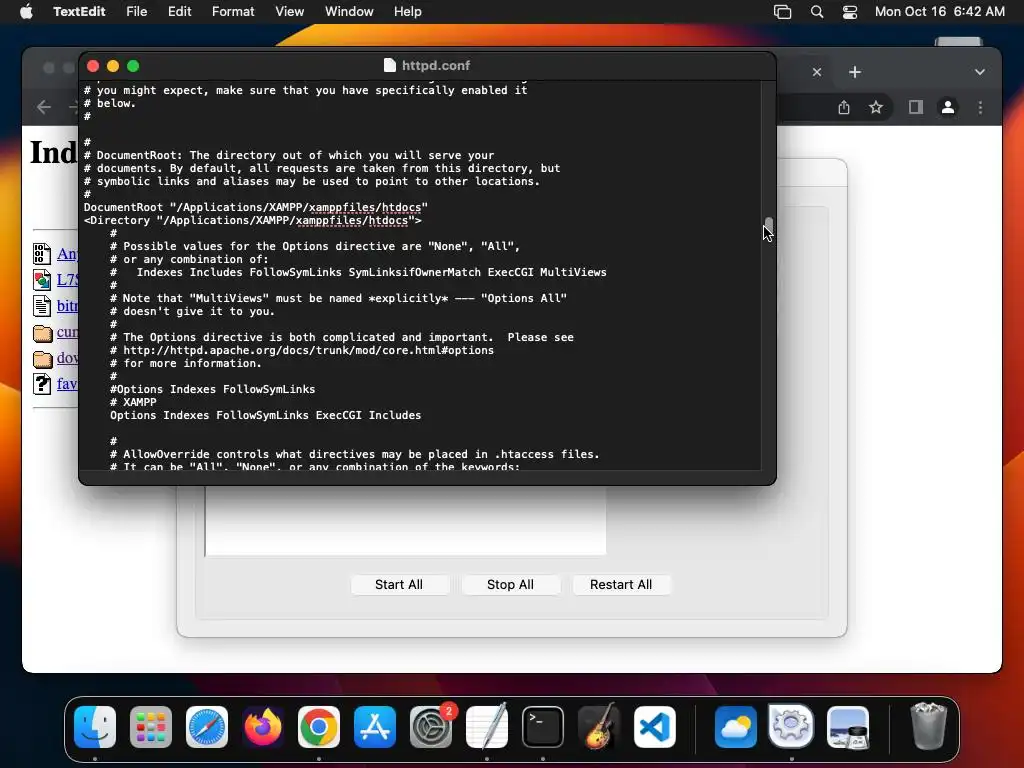
Task: Open Preview app from the Dock
Action: (848, 727)
